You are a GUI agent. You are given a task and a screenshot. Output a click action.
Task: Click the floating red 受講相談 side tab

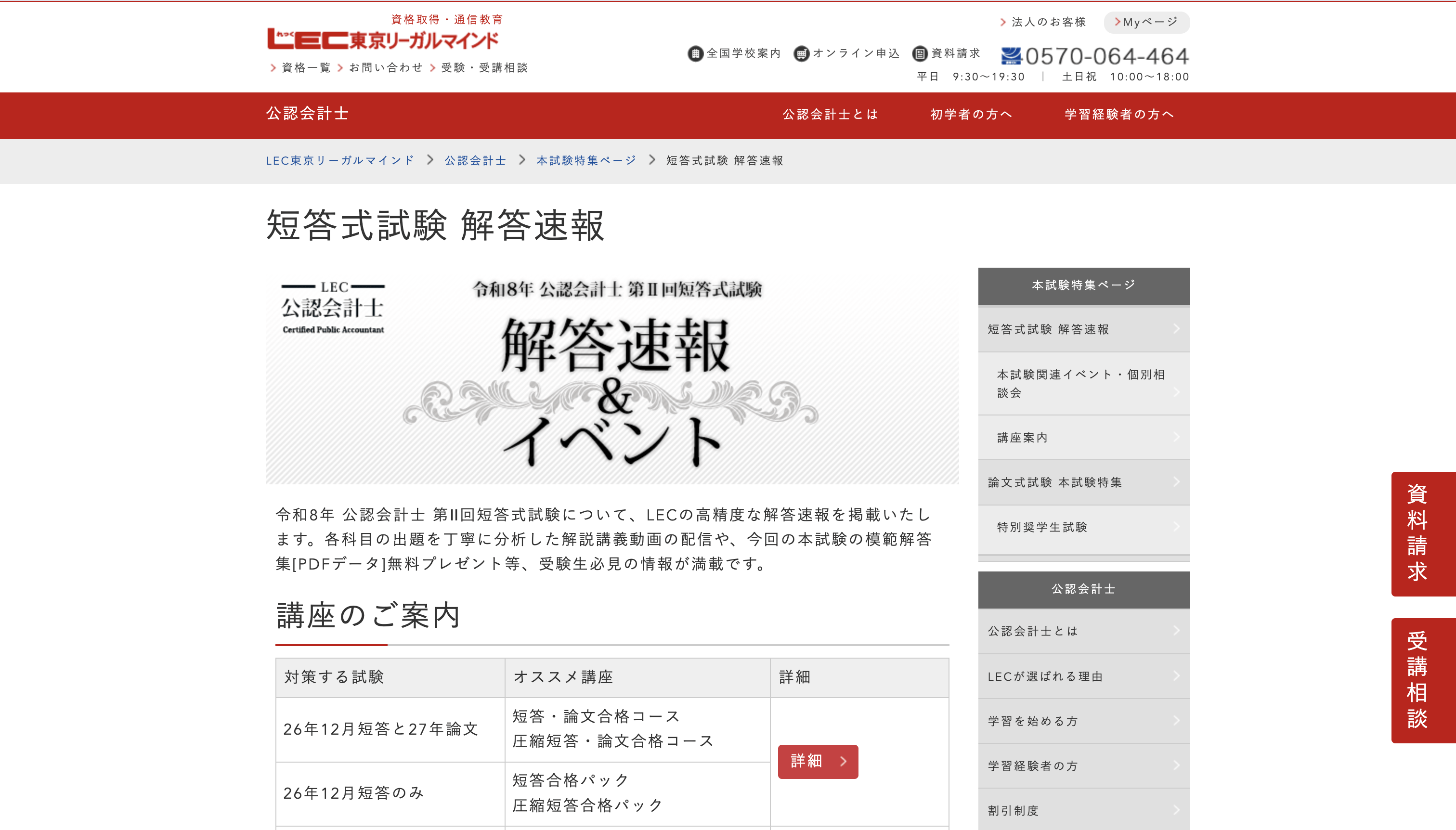tap(1424, 681)
